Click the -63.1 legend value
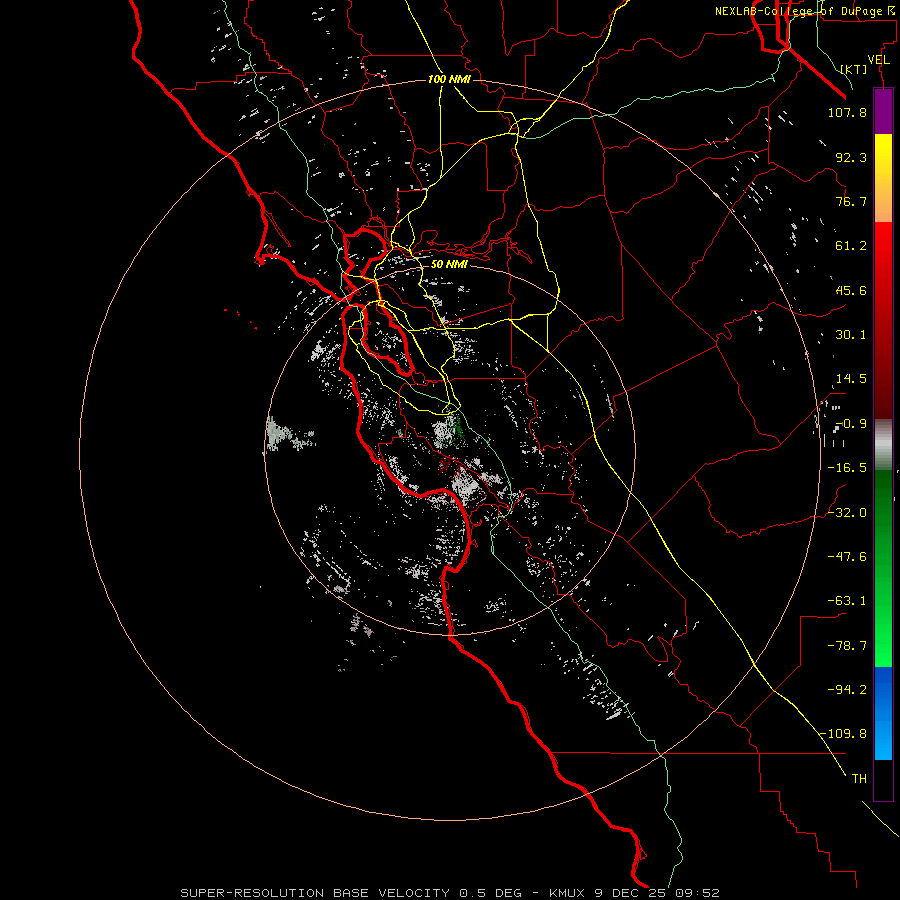This screenshot has width=900, height=900. coord(847,601)
